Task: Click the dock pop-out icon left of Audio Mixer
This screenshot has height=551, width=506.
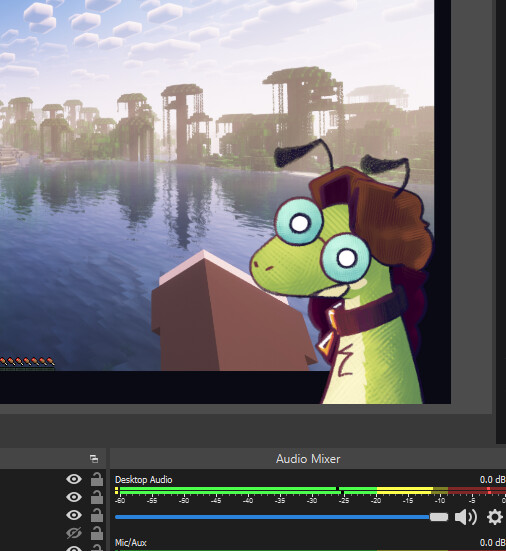Action: [x=94, y=459]
